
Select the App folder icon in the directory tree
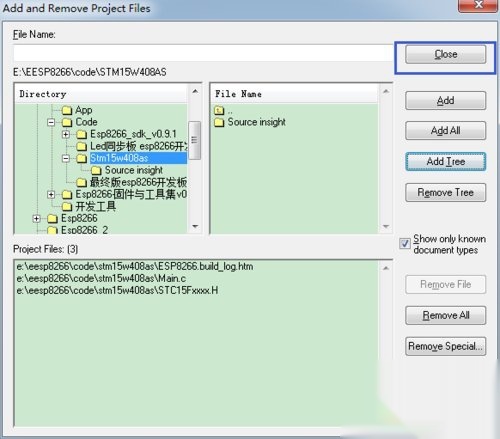click(x=67, y=110)
